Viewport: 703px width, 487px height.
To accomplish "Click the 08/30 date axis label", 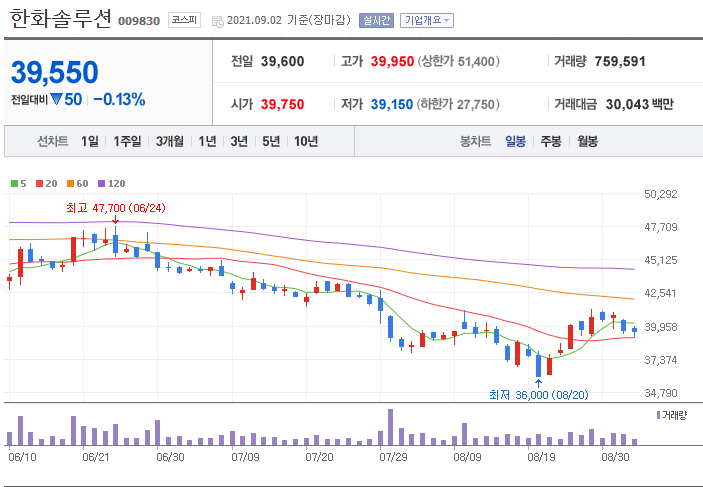I will pos(615,457).
